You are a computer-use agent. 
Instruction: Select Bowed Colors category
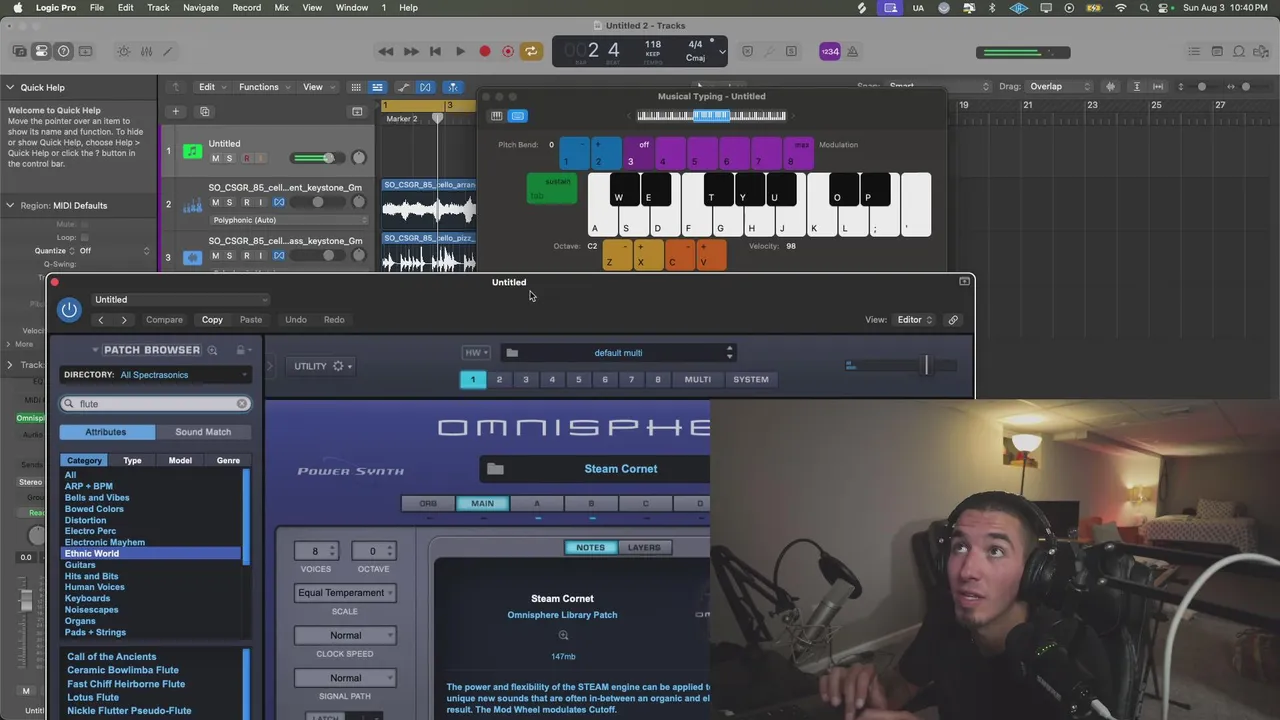pyautogui.click(x=94, y=509)
